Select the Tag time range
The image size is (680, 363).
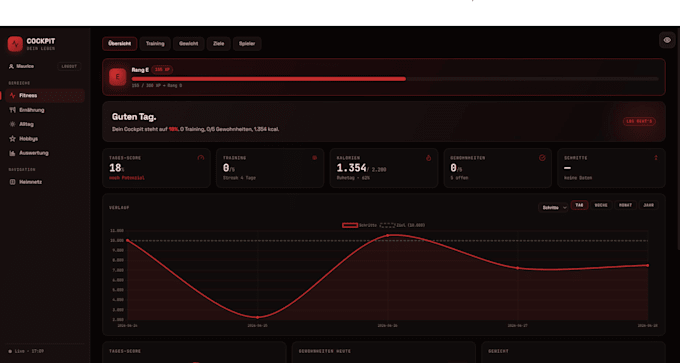[579, 205]
